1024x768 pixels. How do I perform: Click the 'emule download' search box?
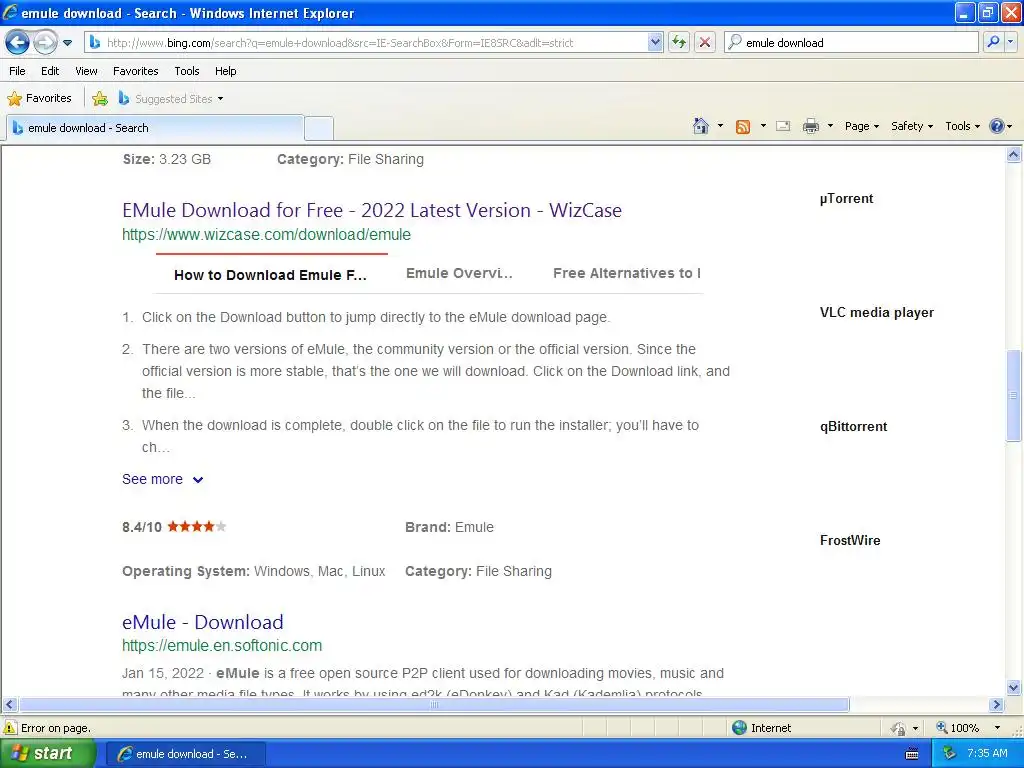coord(850,42)
